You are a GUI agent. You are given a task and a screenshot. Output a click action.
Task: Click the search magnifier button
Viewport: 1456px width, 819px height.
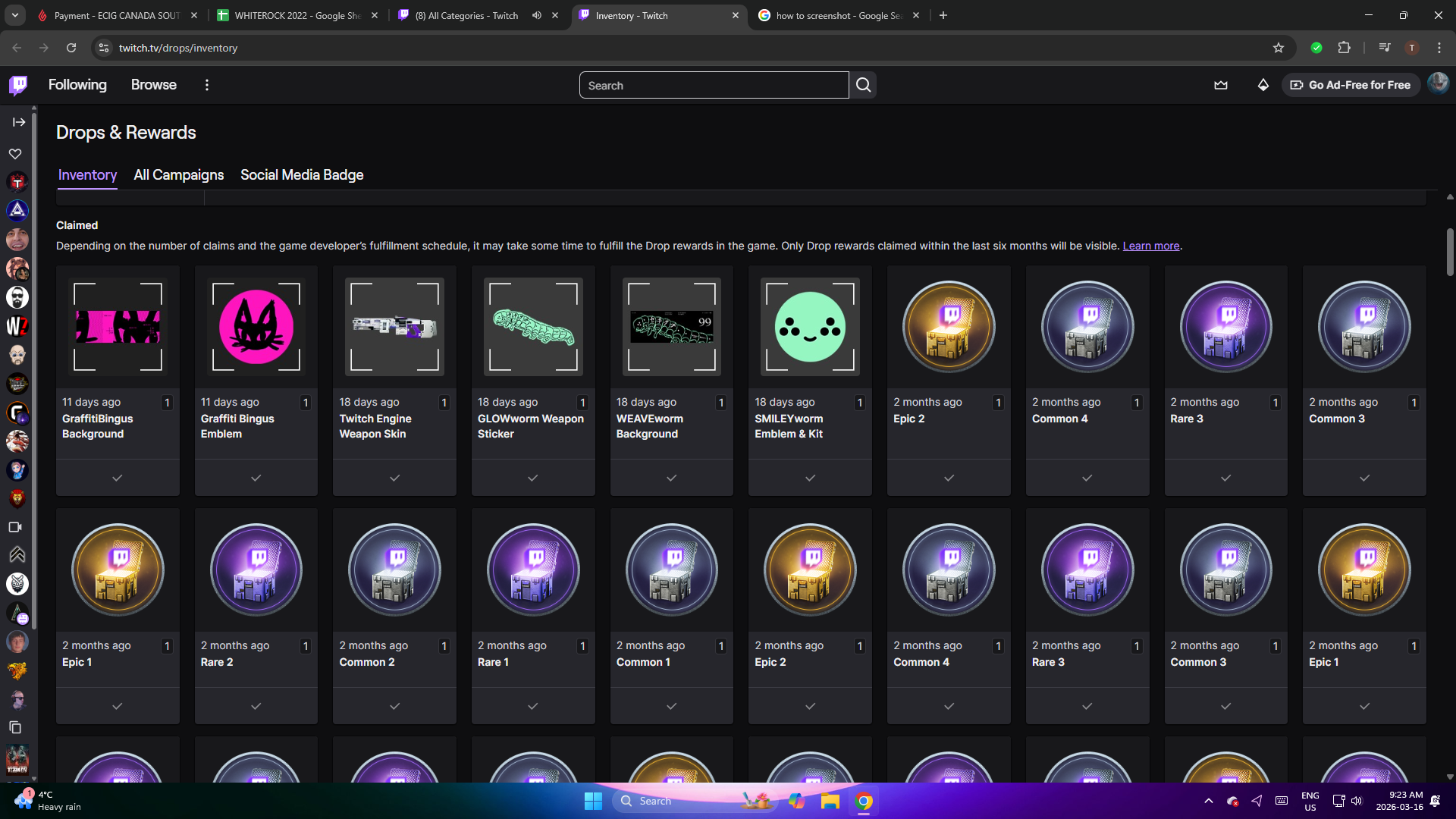click(863, 85)
